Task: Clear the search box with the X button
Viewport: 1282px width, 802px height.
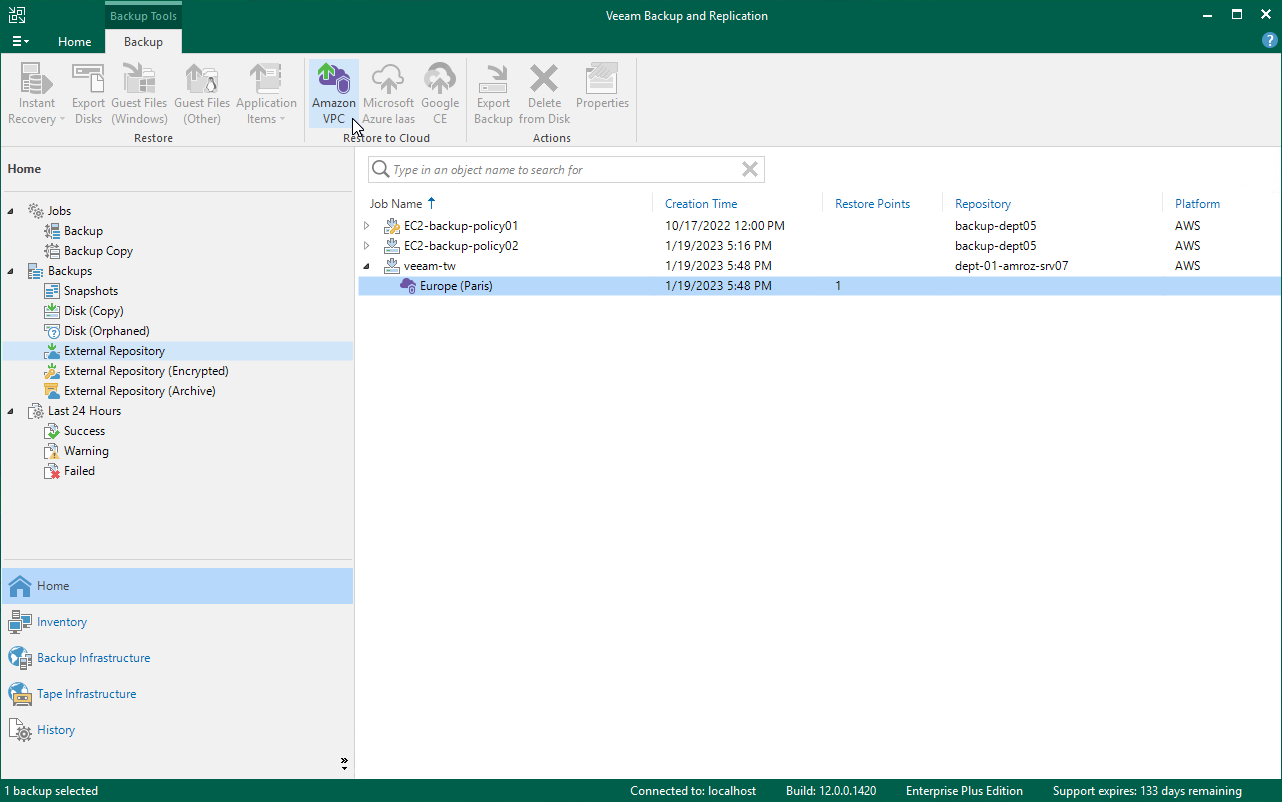Action: click(750, 169)
